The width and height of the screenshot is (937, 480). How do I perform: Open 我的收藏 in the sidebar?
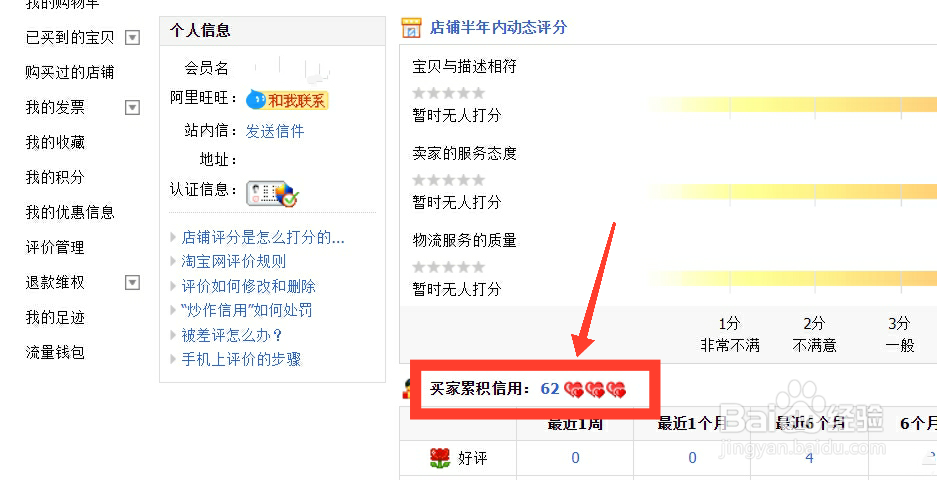click(x=55, y=142)
